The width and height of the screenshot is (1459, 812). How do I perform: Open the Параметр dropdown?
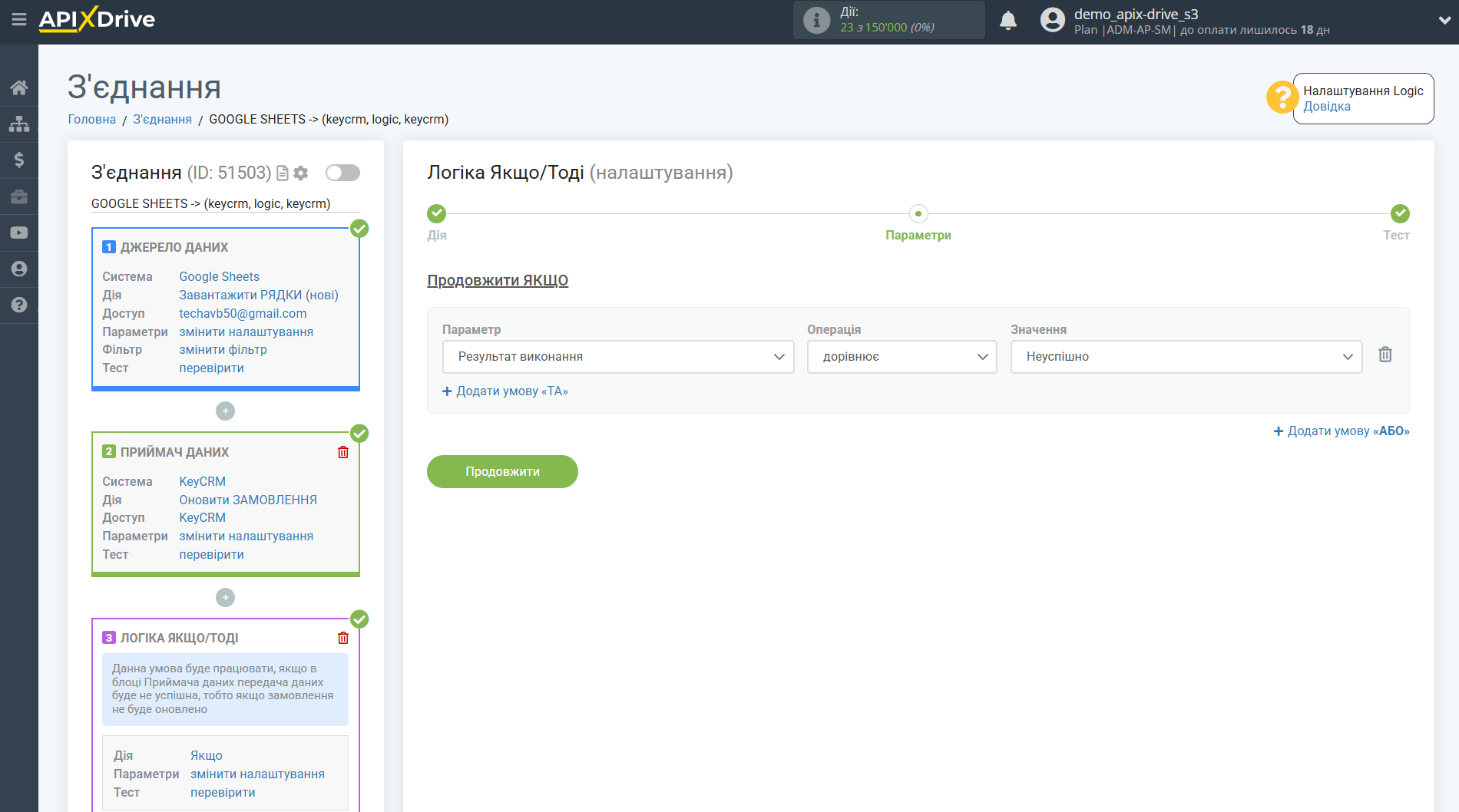[x=618, y=357]
